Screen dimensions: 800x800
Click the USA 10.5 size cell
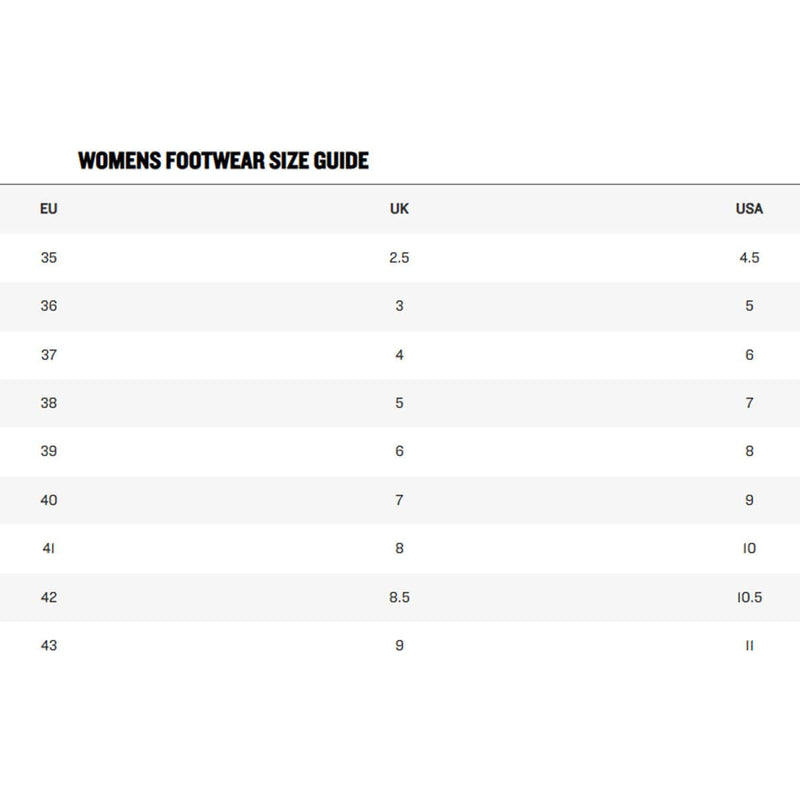click(749, 597)
